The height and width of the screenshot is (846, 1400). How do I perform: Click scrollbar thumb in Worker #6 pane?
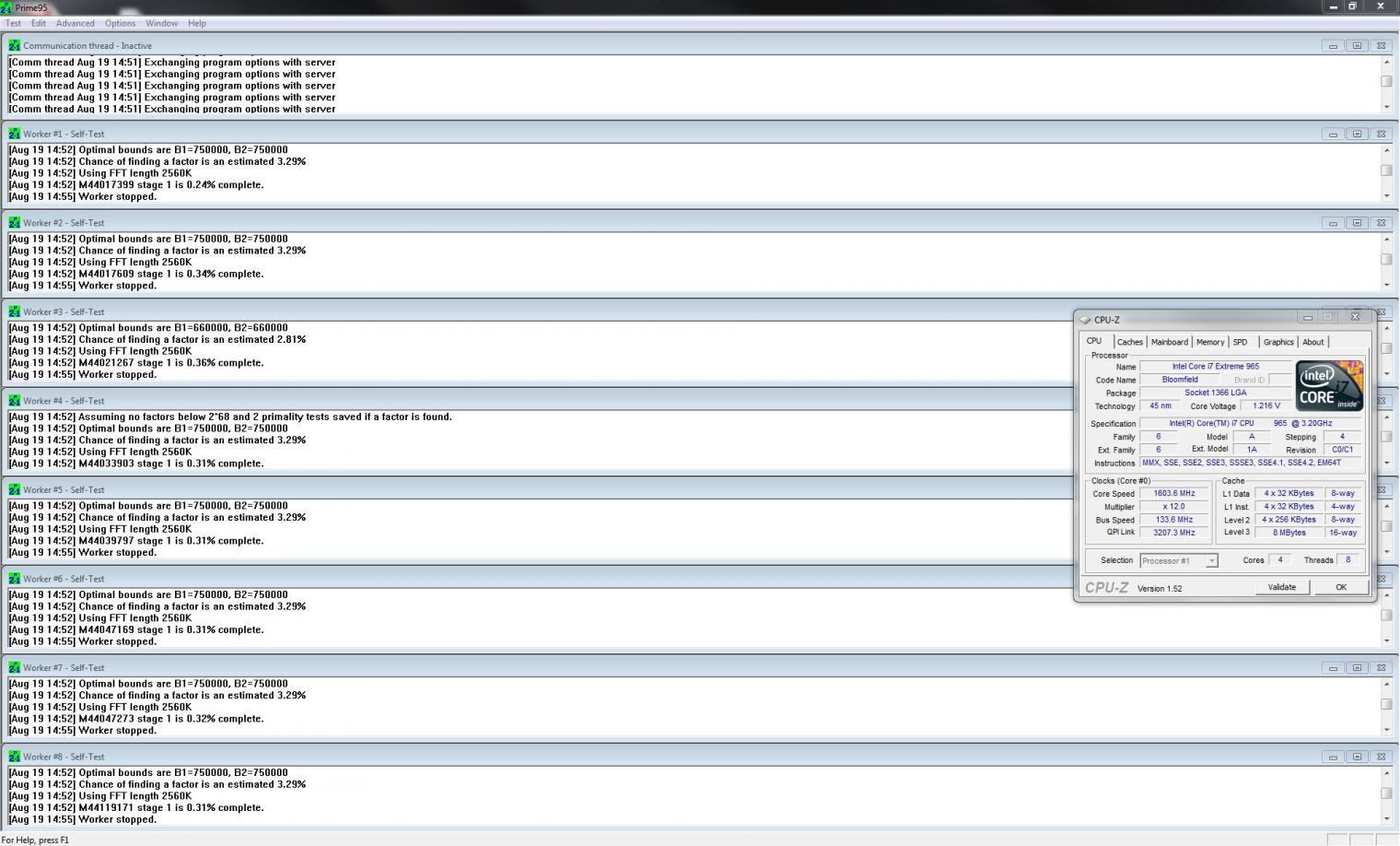[1386, 615]
